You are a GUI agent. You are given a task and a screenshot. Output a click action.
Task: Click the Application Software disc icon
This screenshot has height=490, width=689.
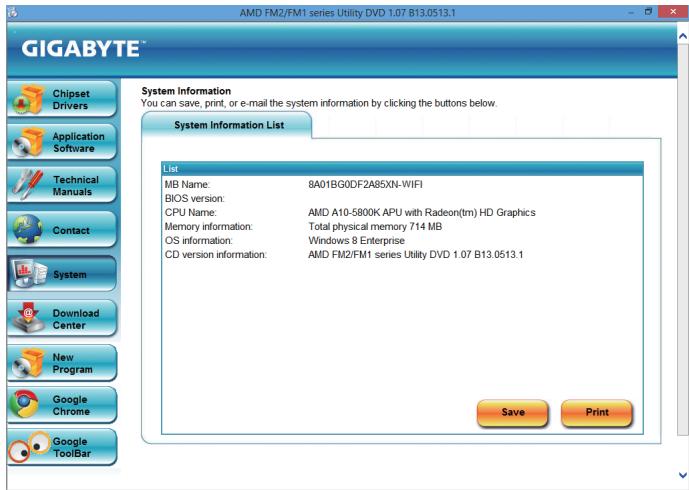click(x=29, y=142)
